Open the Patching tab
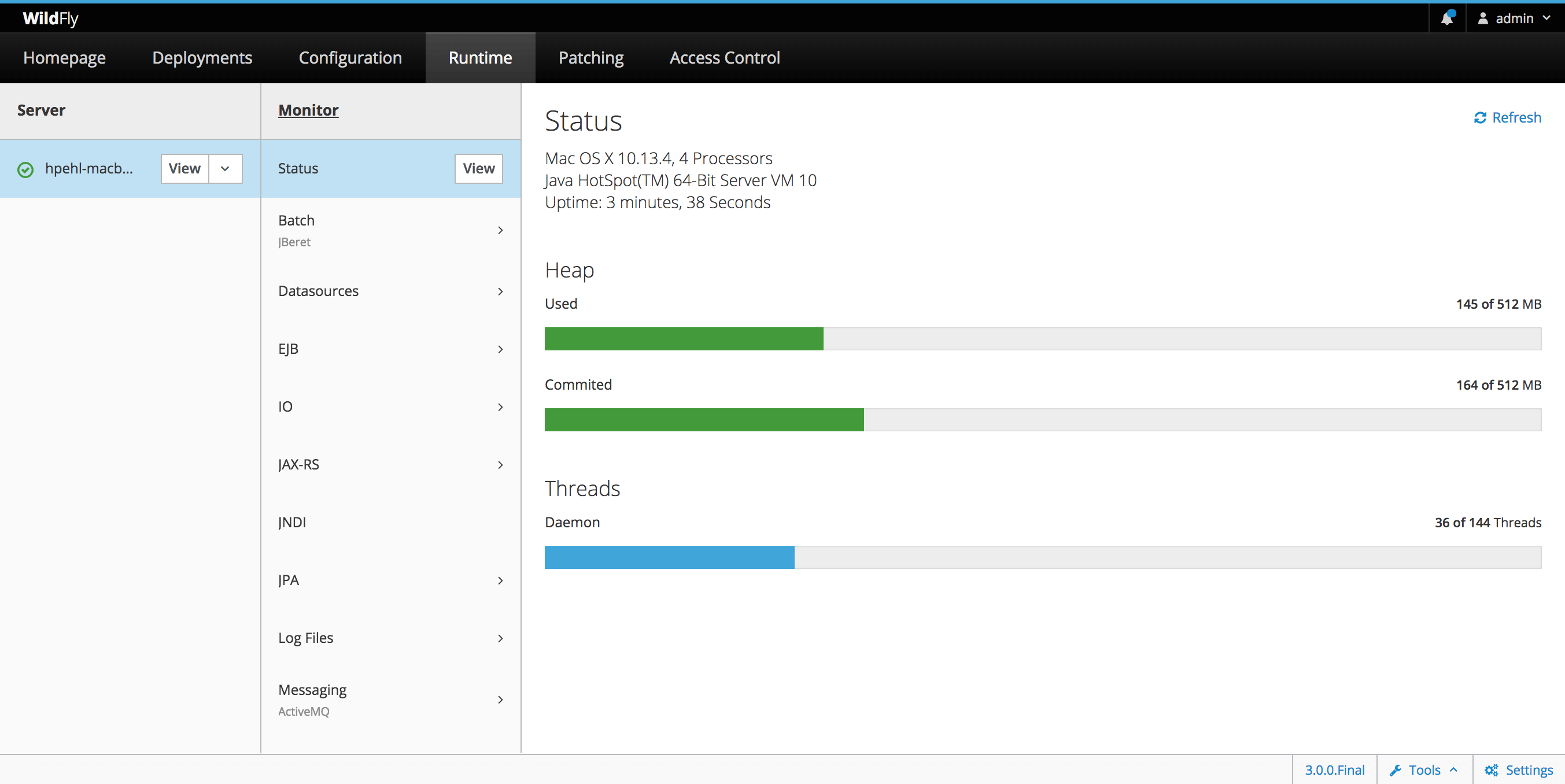Image resolution: width=1565 pixels, height=784 pixels. (590, 58)
